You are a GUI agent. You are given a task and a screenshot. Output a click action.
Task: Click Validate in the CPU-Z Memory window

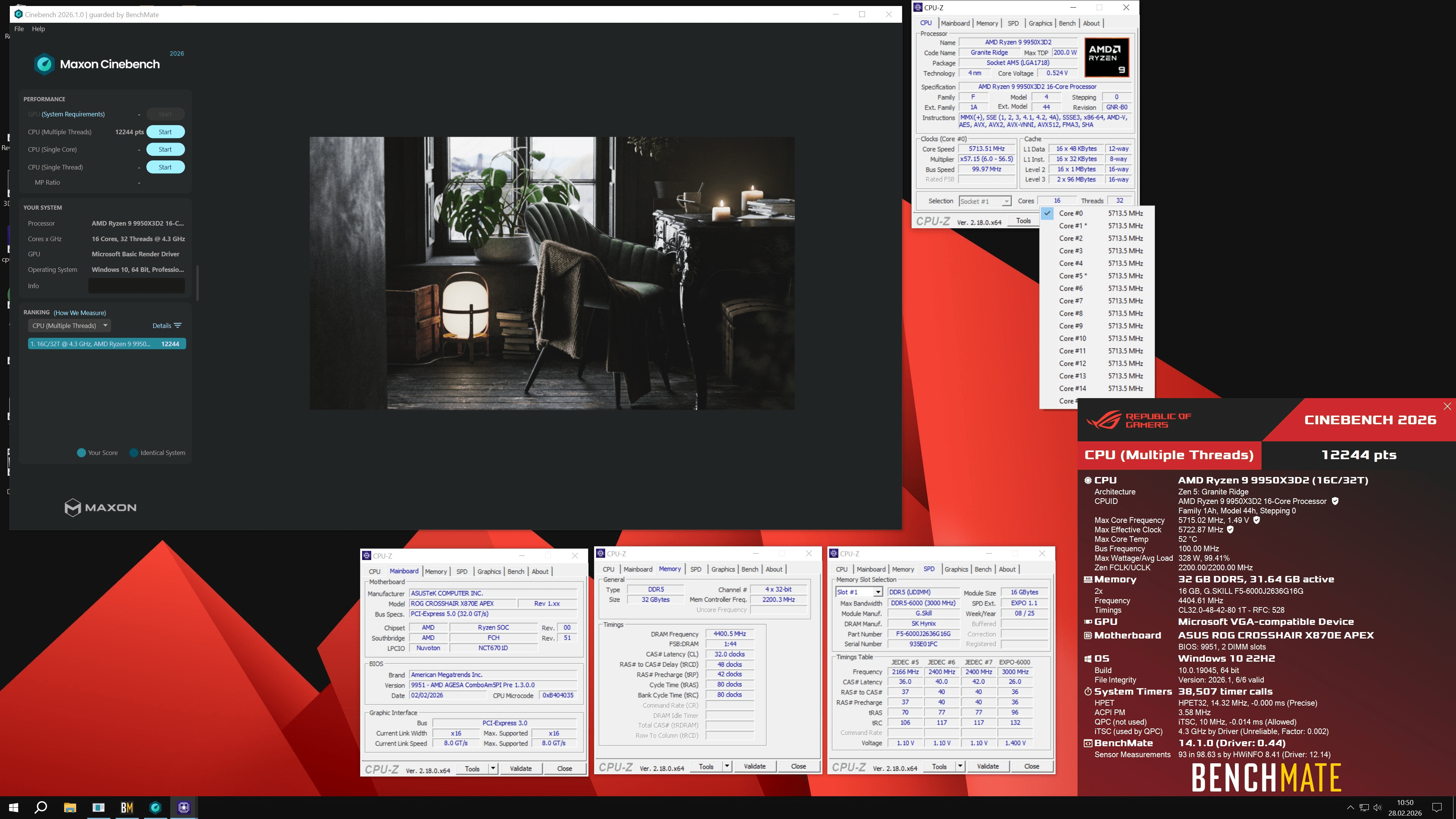(x=755, y=766)
